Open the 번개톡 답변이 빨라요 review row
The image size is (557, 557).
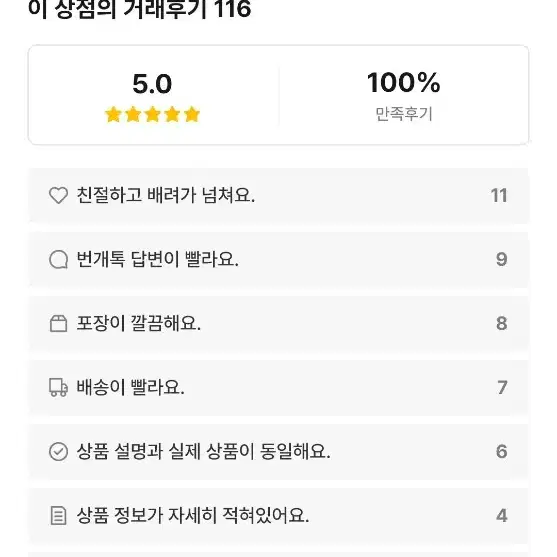[278, 260]
